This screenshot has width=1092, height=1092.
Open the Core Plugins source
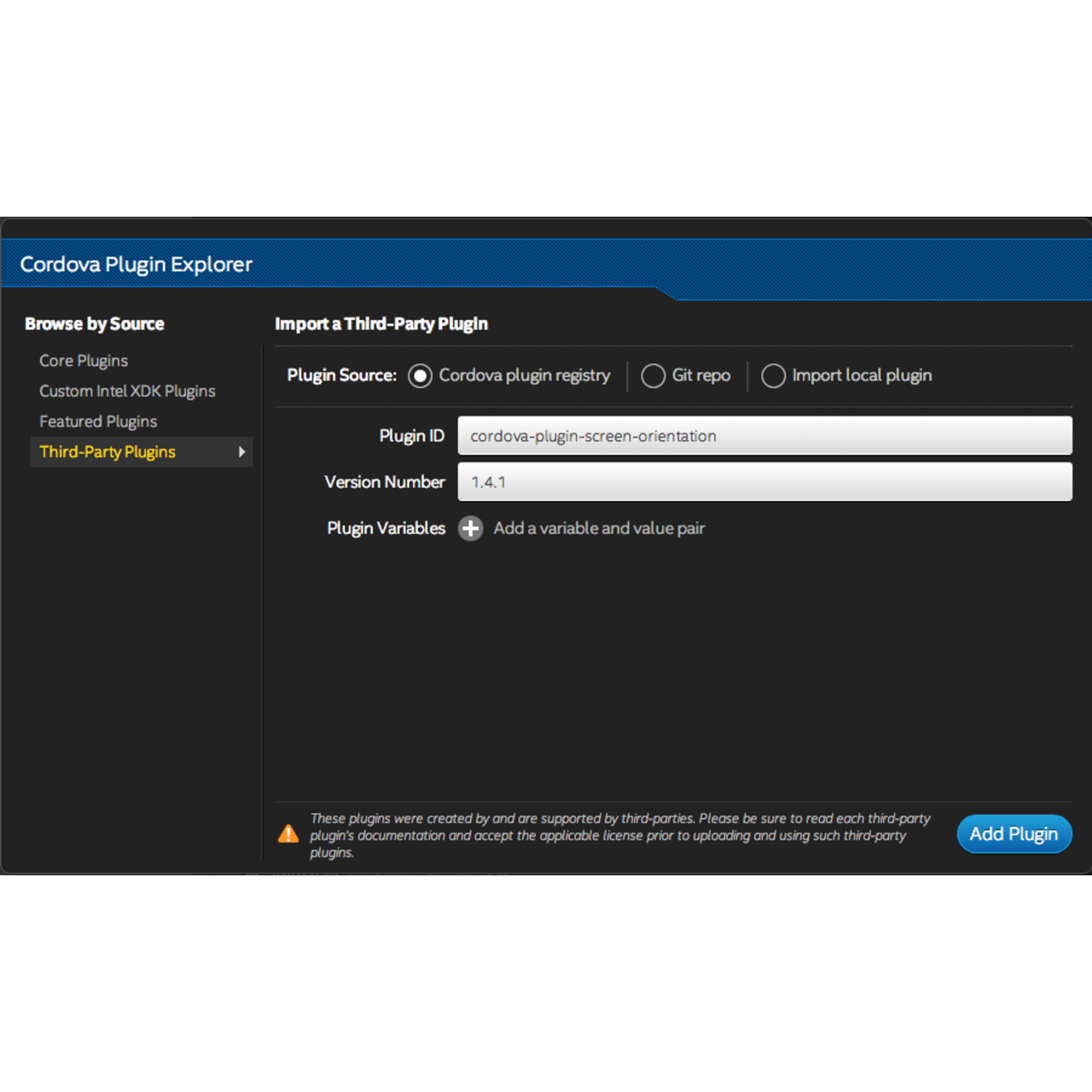coord(84,361)
